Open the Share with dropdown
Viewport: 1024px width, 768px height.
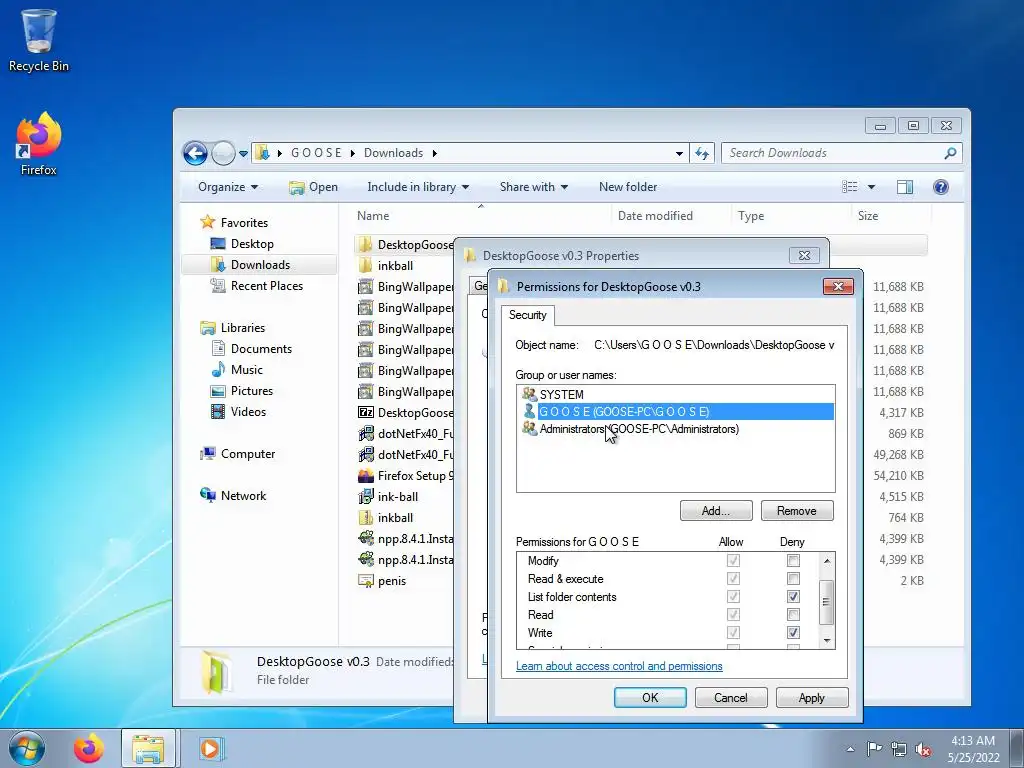(x=534, y=187)
